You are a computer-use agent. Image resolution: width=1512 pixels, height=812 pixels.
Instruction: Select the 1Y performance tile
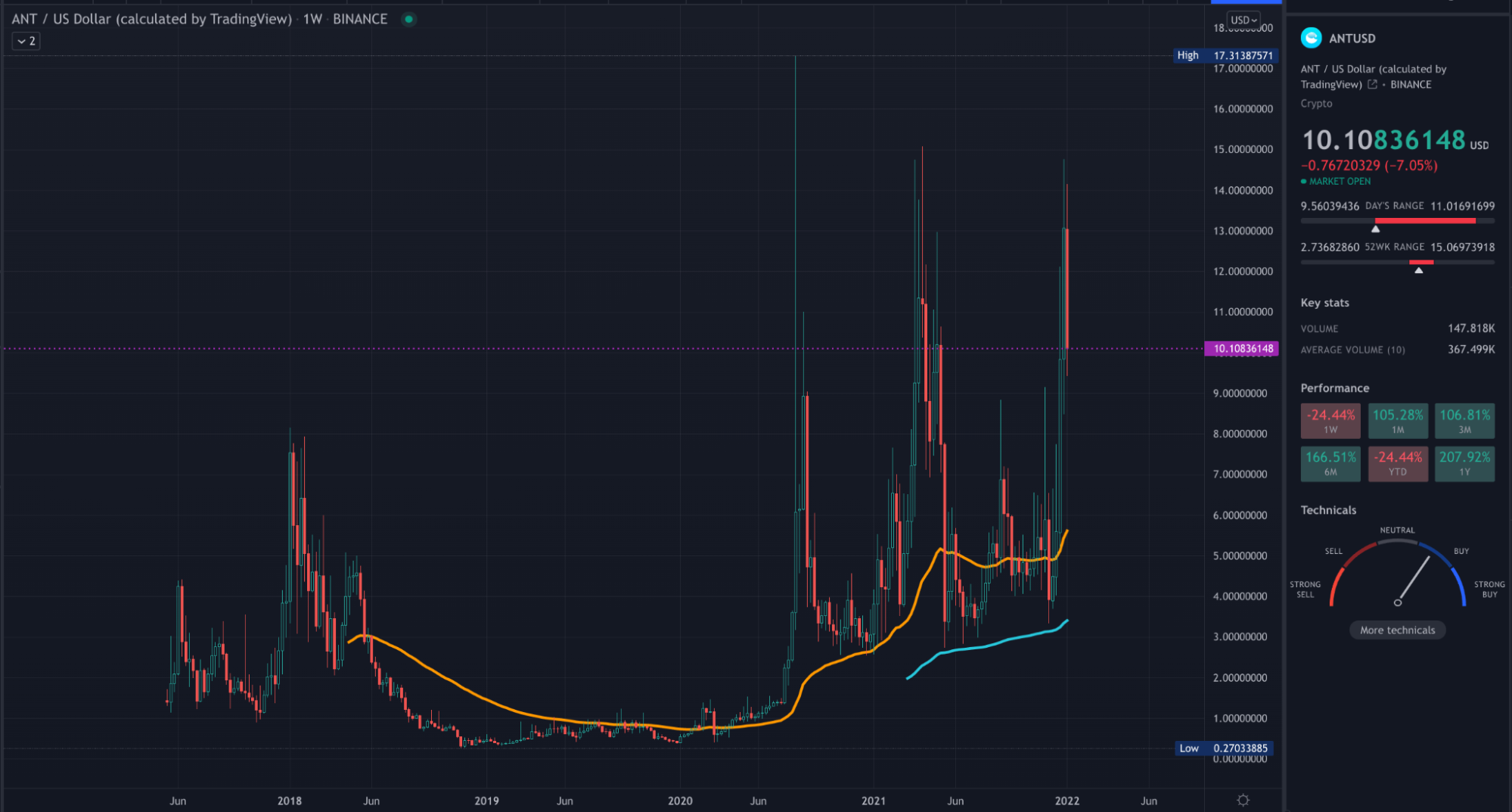tap(1464, 463)
